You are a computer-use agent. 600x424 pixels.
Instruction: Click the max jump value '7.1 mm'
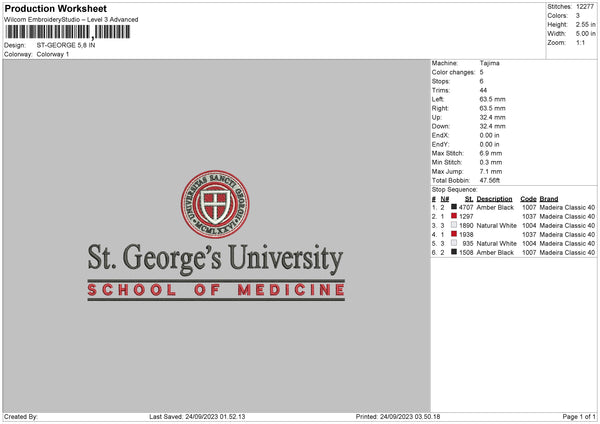point(491,171)
